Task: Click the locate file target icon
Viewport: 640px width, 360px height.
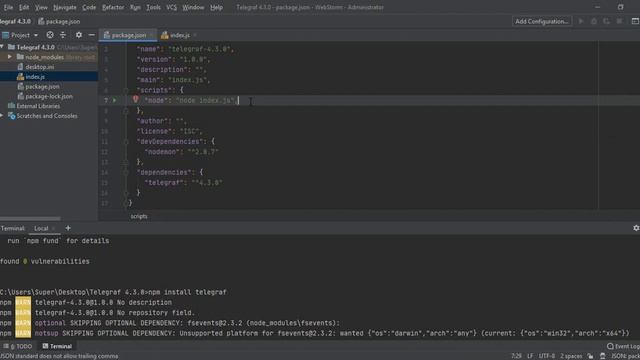Action: click(x=50, y=35)
